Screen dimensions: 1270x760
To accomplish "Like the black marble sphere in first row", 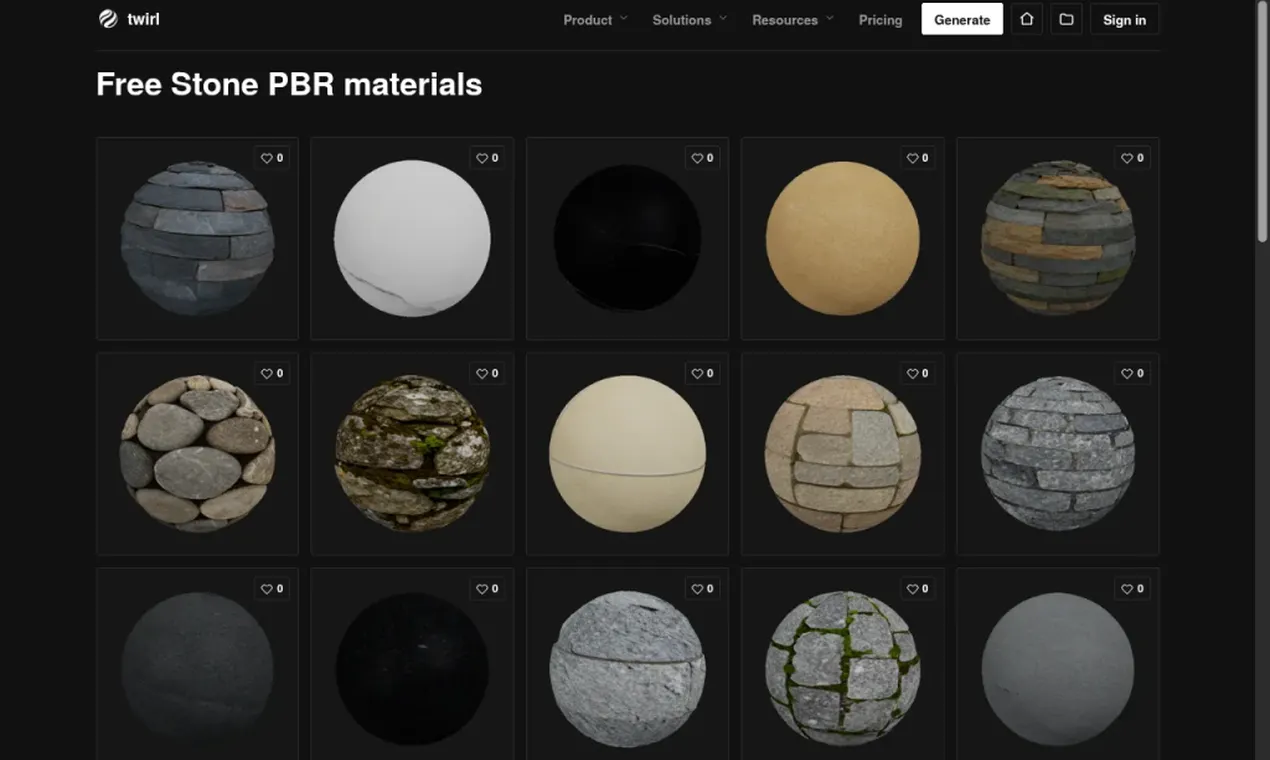I will pyautogui.click(x=702, y=158).
